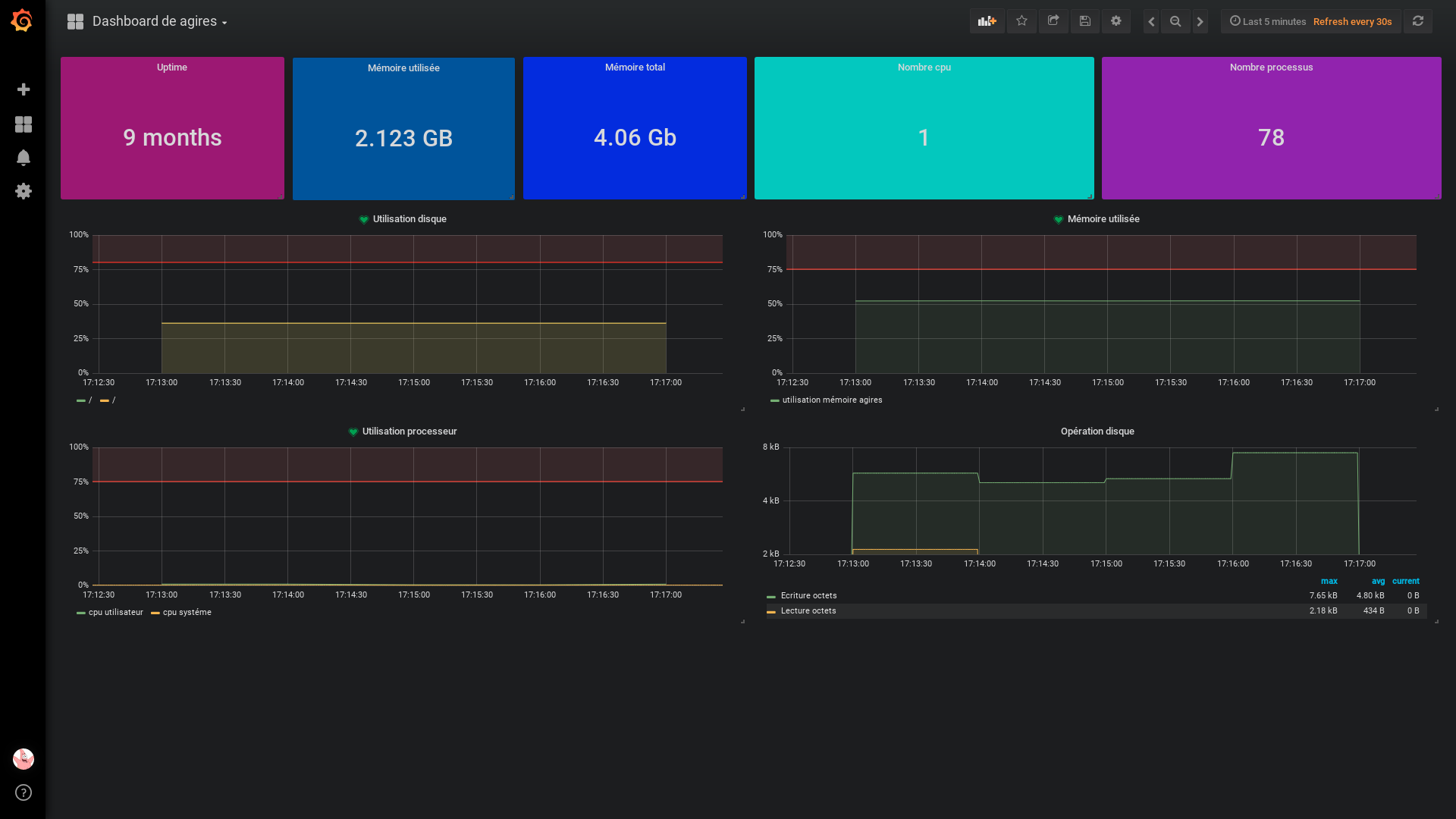Image resolution: width=1456 pixels, height=819 pixels.
Task: Share the dashboard
Action: pos(1053,21)
